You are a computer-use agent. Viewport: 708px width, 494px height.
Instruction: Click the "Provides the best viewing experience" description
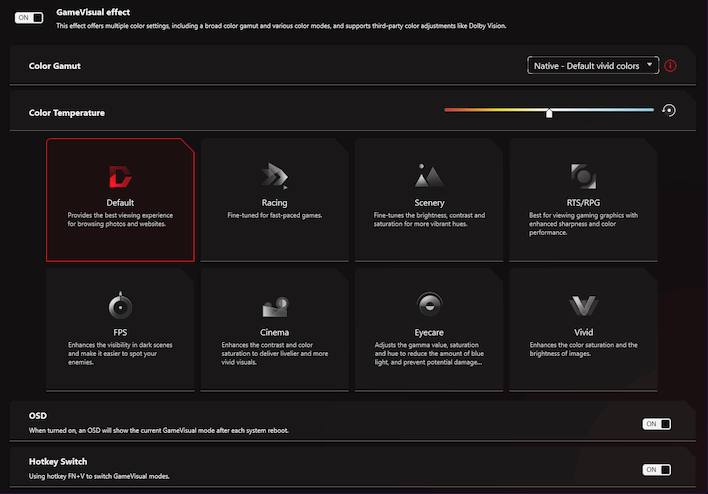click(x=120, y=219)
